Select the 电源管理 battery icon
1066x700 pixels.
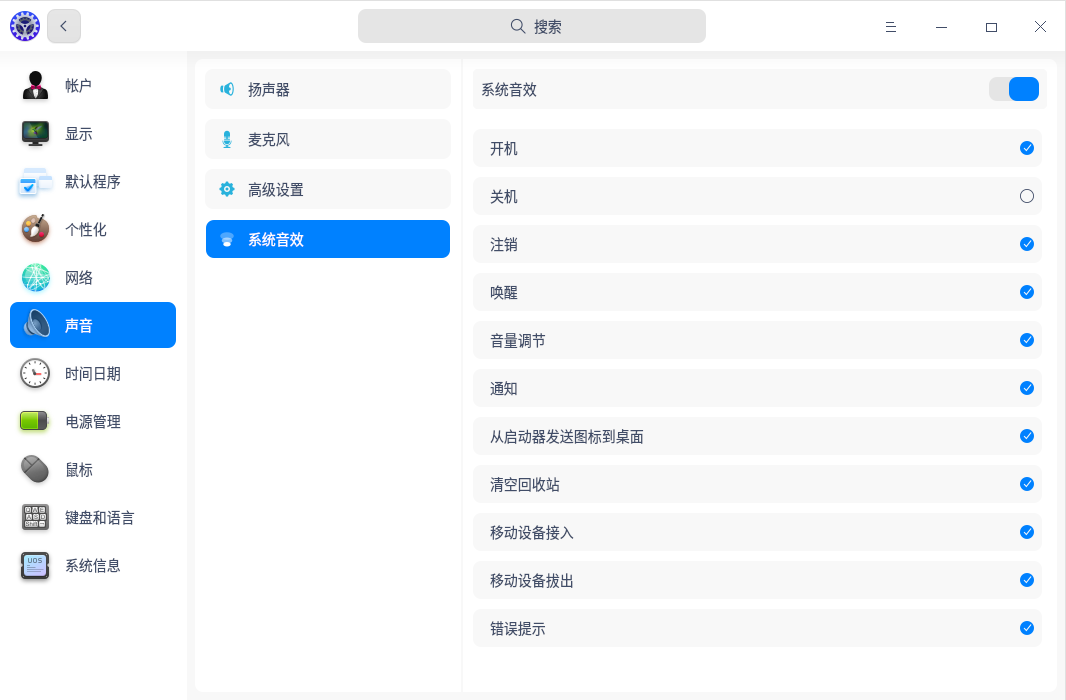[36, 422]
